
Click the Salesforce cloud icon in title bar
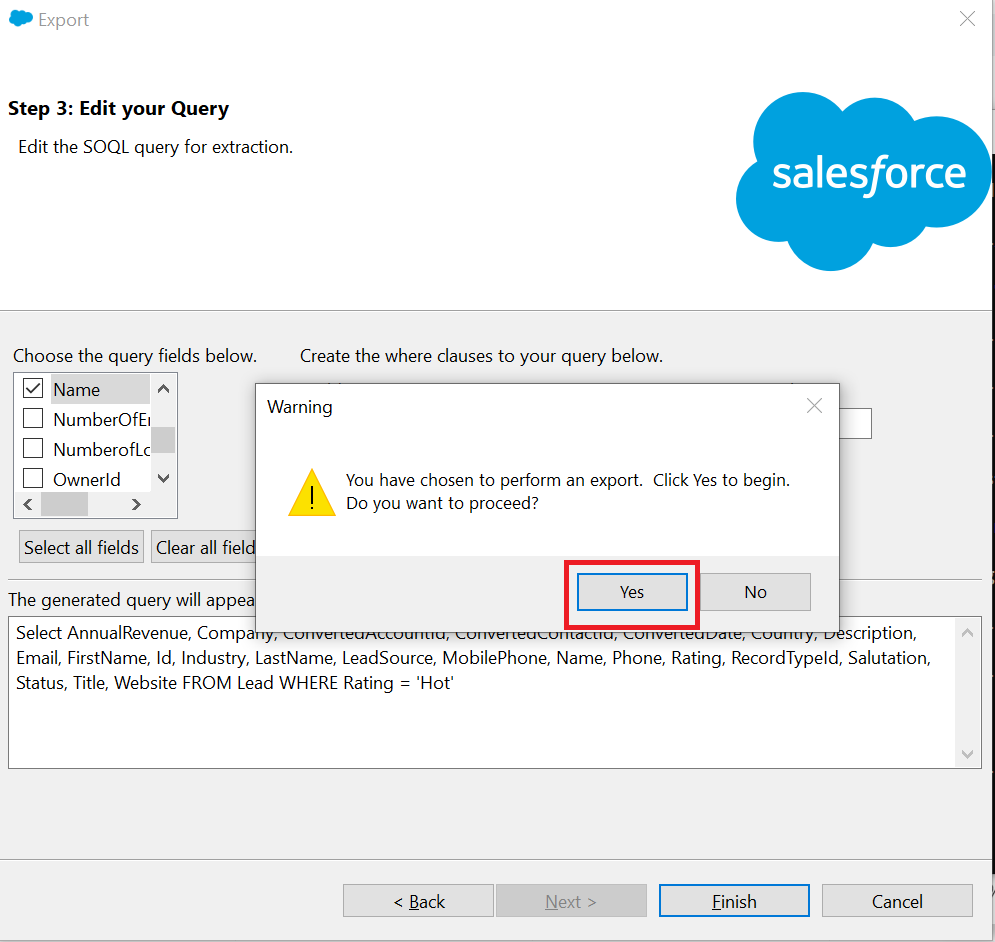coord(20,18)
